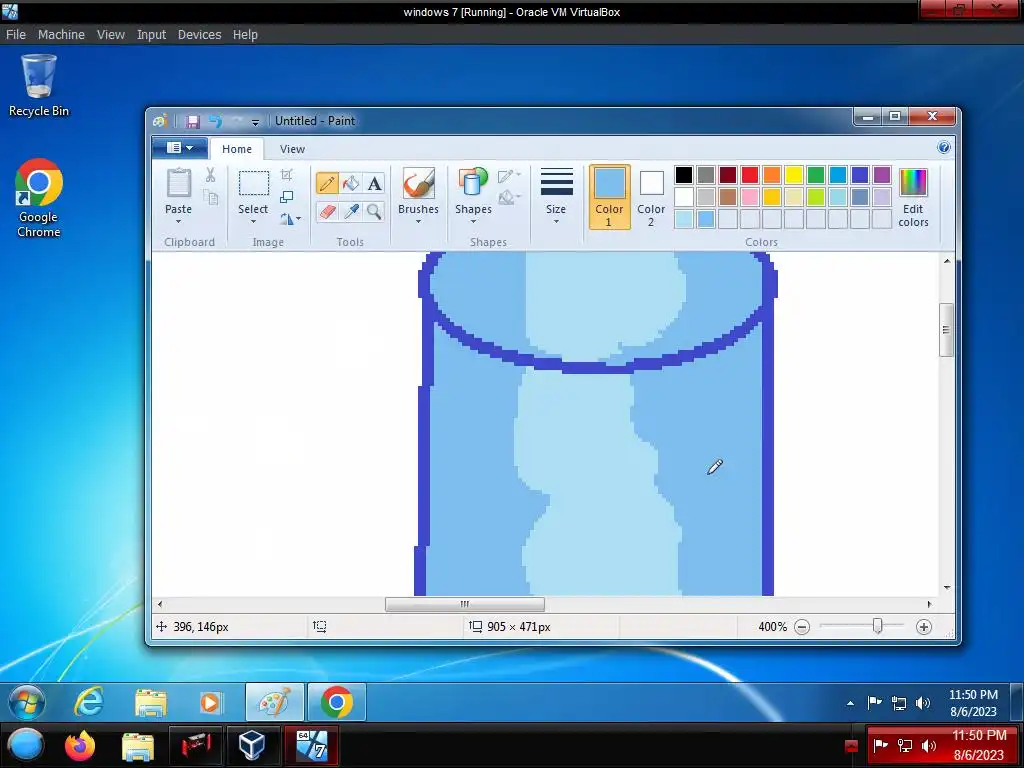Click the Chrome taskbar button in Windows 7

(x=337, y=702)
